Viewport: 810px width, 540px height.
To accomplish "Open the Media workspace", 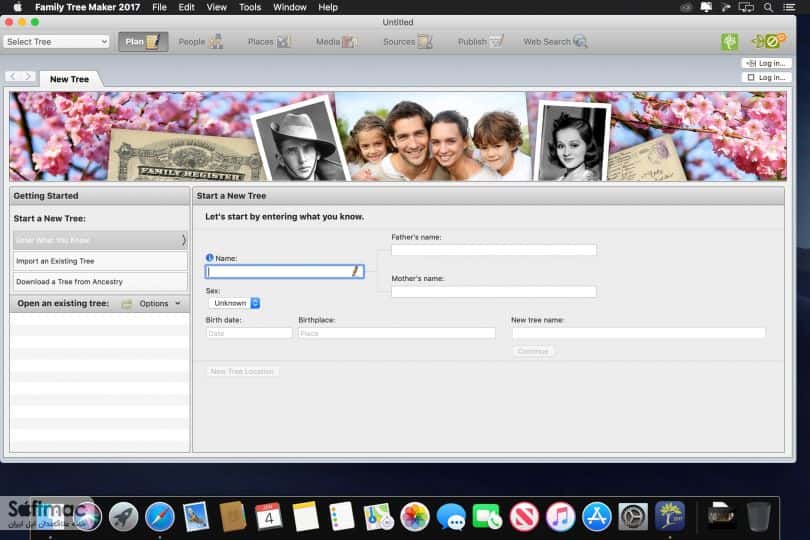I will [337, 42].
